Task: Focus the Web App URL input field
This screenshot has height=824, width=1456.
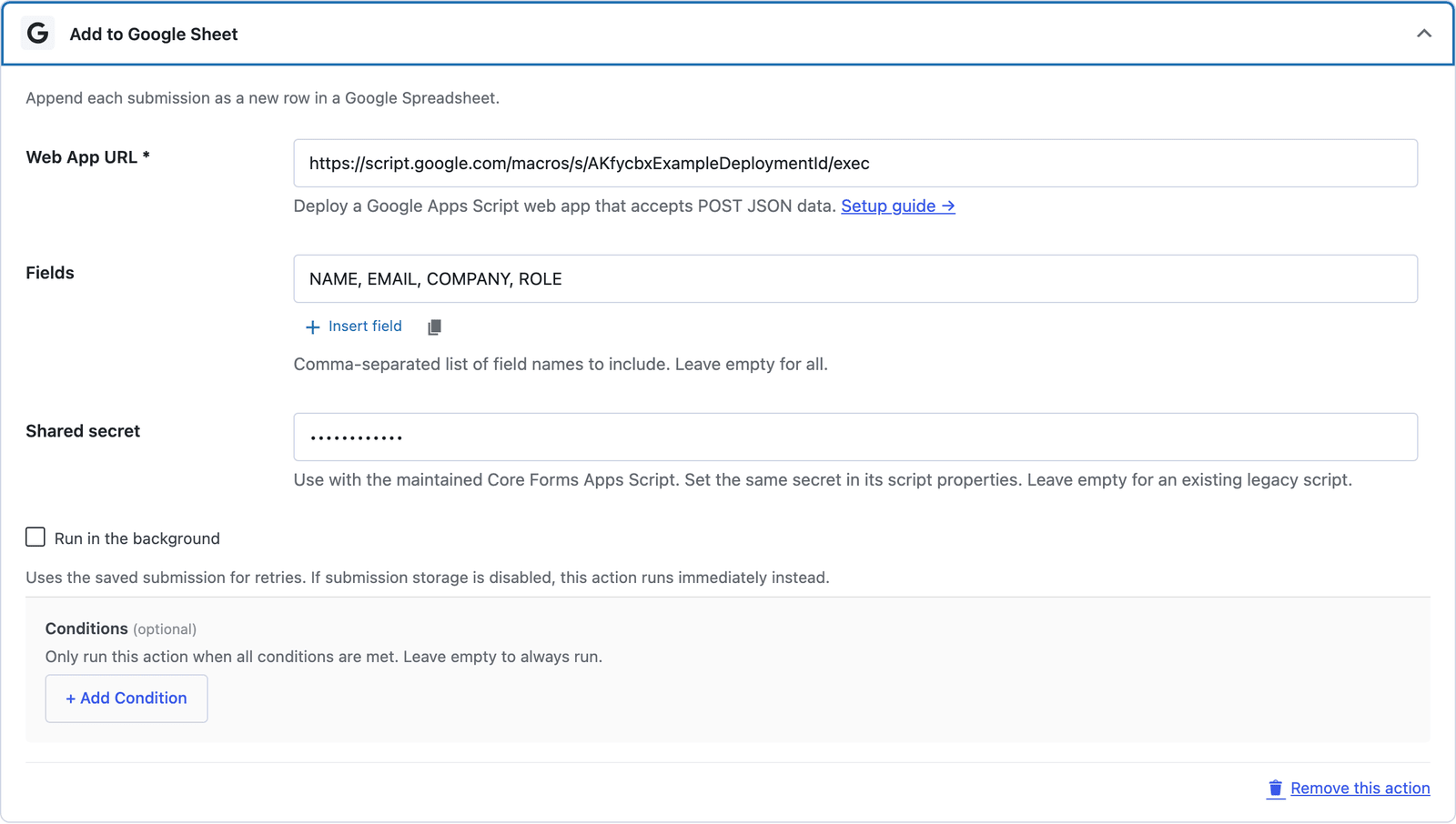Action: [x=855, y=164]
